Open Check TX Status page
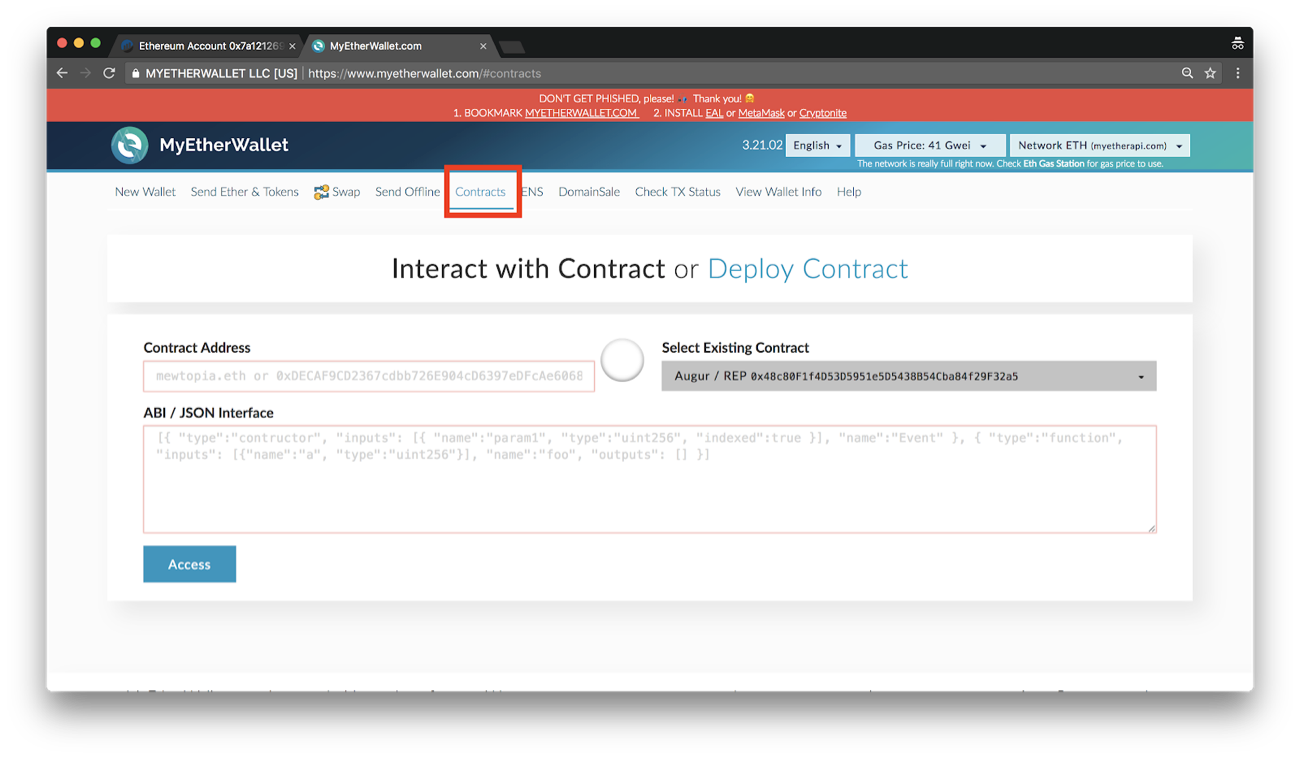The width and height of the screenshot is (1300, 759). (677, 192)
